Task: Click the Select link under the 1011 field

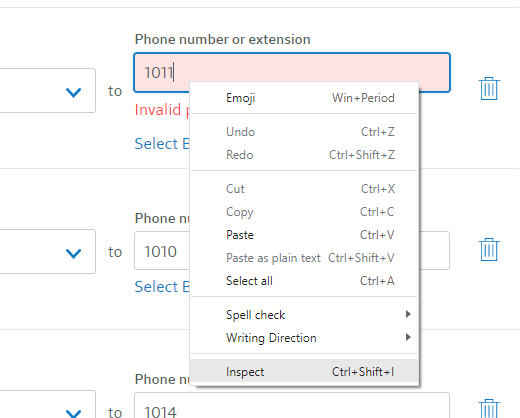Action: pyautogui.click(x=162, y=144)
